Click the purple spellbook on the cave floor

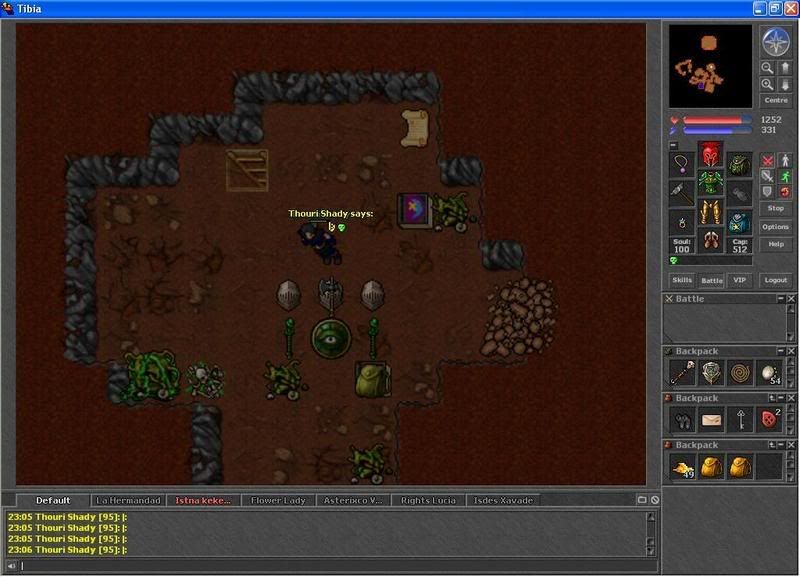[x=414, y=210]
